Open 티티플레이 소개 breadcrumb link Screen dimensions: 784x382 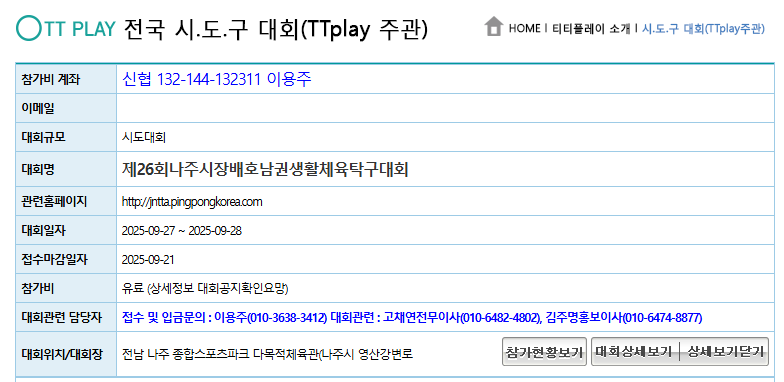pos(591,28)
